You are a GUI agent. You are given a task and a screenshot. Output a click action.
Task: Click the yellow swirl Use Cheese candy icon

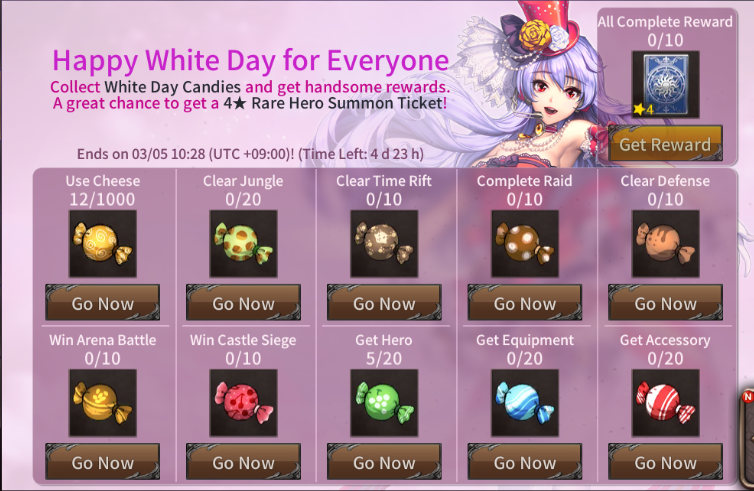tap(102, 244)
